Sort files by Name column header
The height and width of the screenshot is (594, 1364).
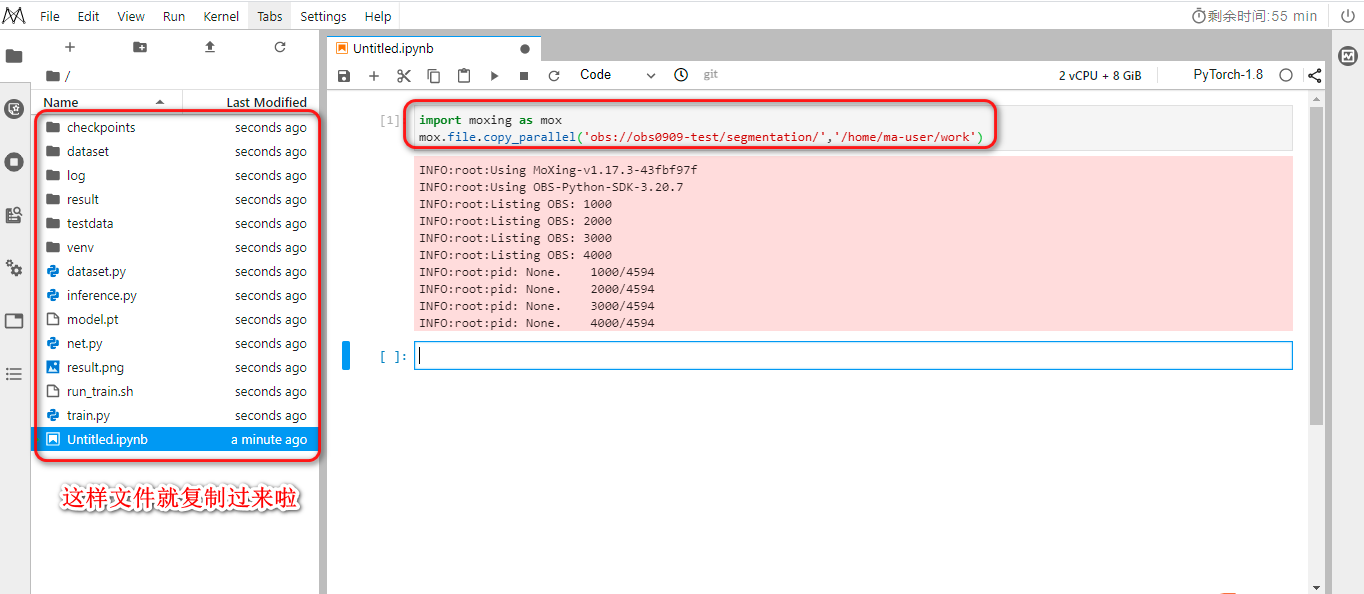pos(107,102)
